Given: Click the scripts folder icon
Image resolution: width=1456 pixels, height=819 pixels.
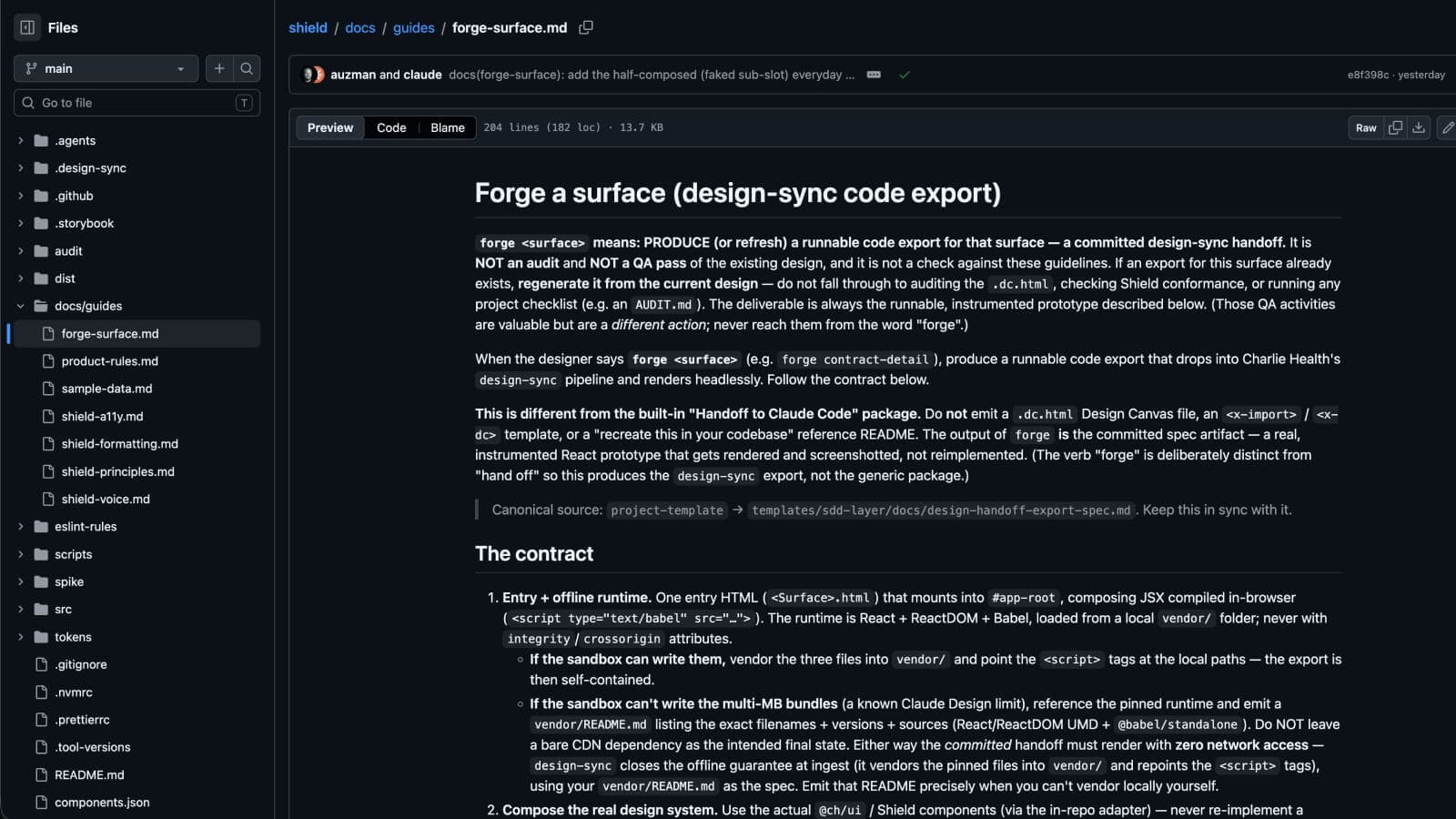Looking at the screenshot, I should pos(41,554).
